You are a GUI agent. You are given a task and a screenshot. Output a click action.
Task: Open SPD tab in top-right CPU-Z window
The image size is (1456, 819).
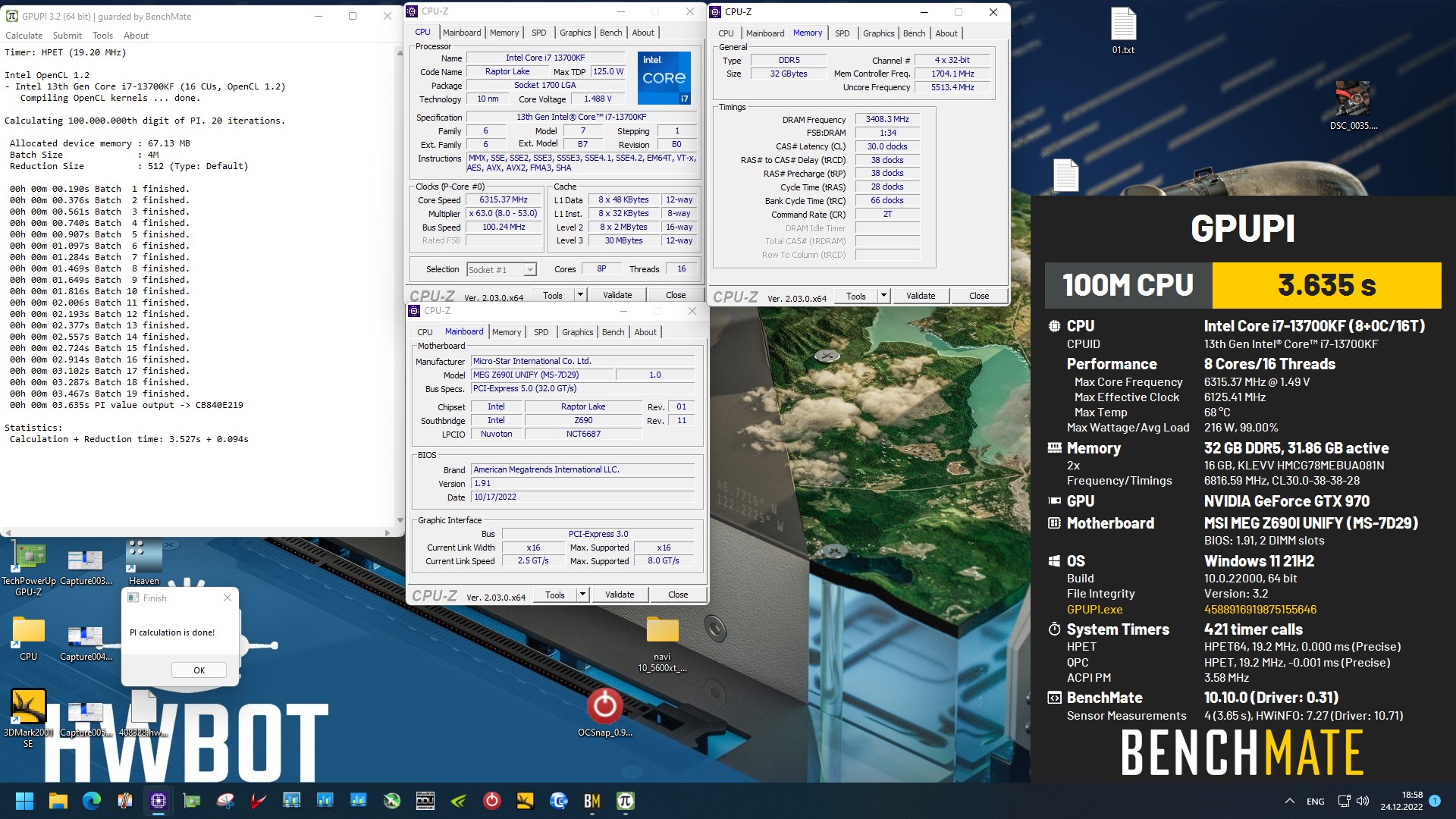coord(842,33)
